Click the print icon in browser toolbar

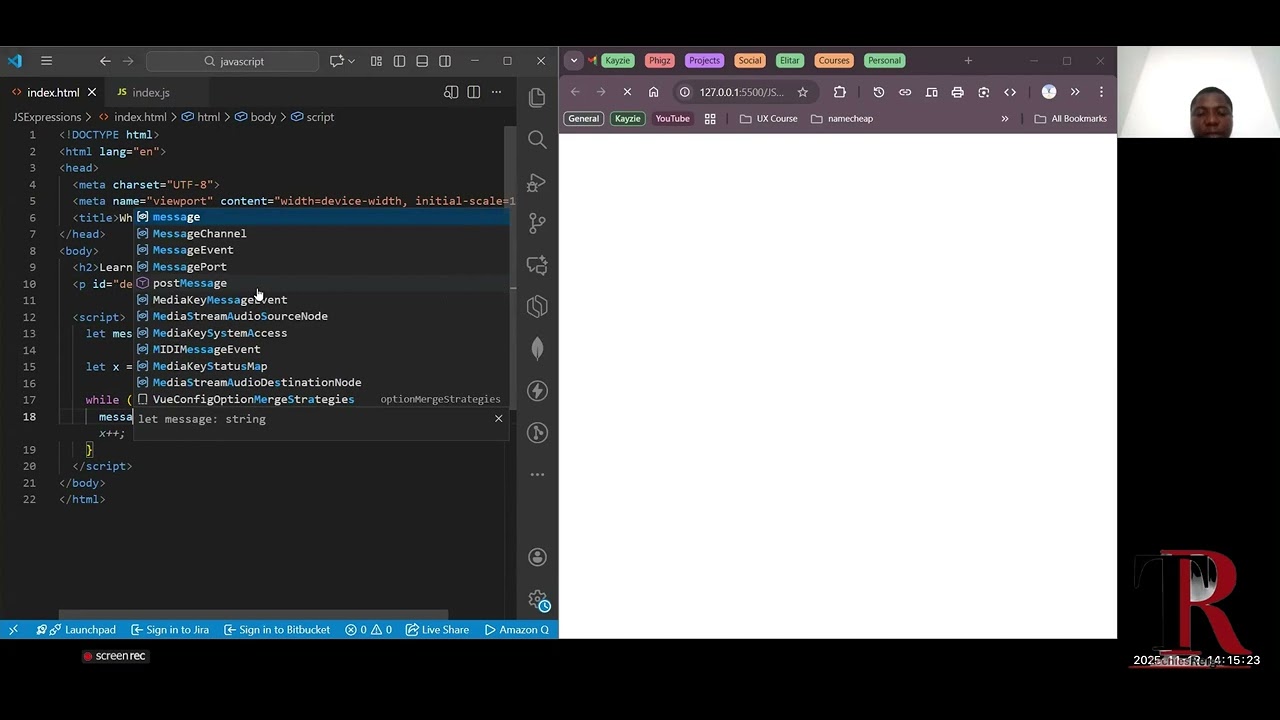tap(957, 92)
